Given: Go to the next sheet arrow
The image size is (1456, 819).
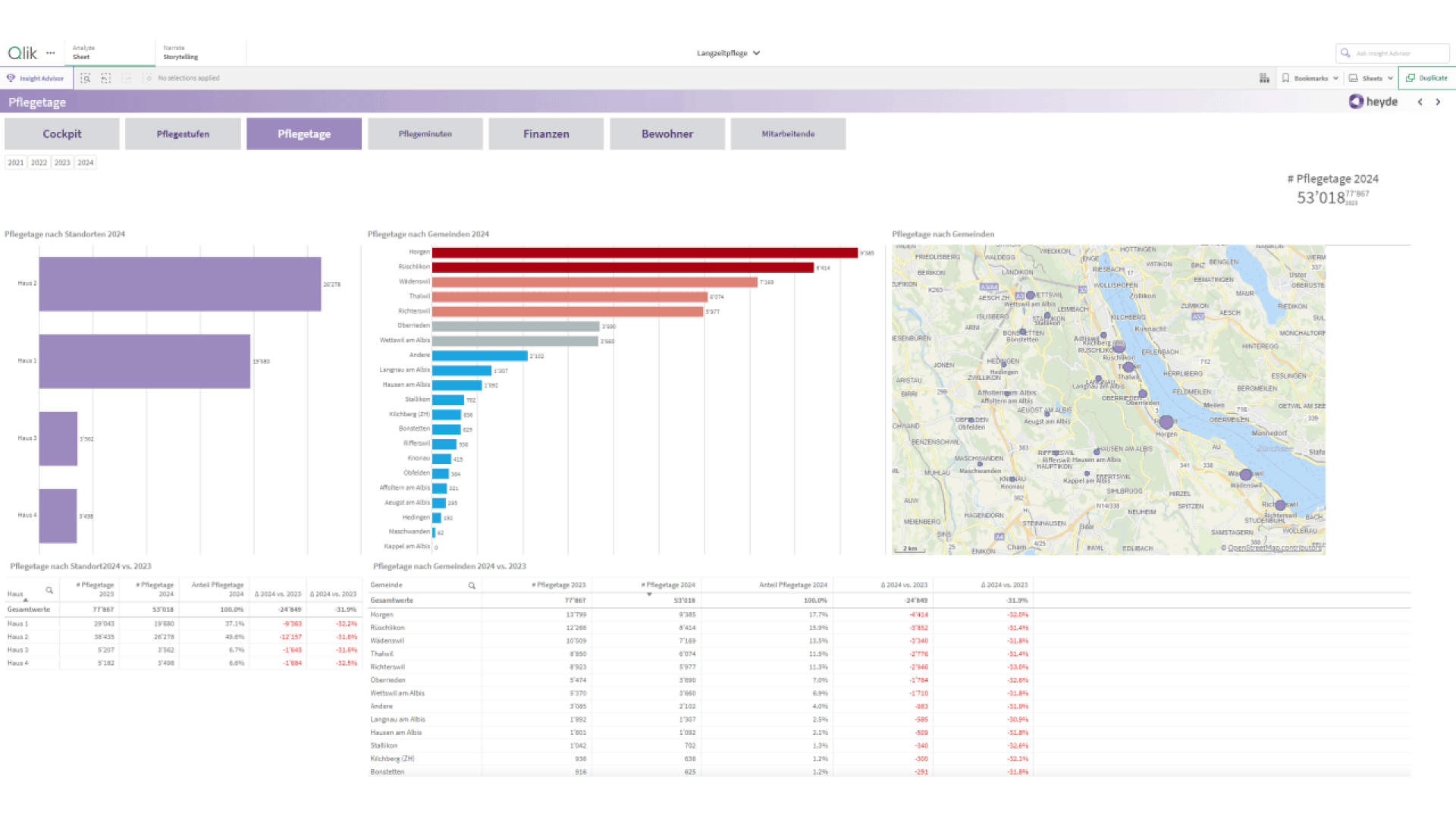Looking at the screenshot, I should click(x=1438, y=102).
